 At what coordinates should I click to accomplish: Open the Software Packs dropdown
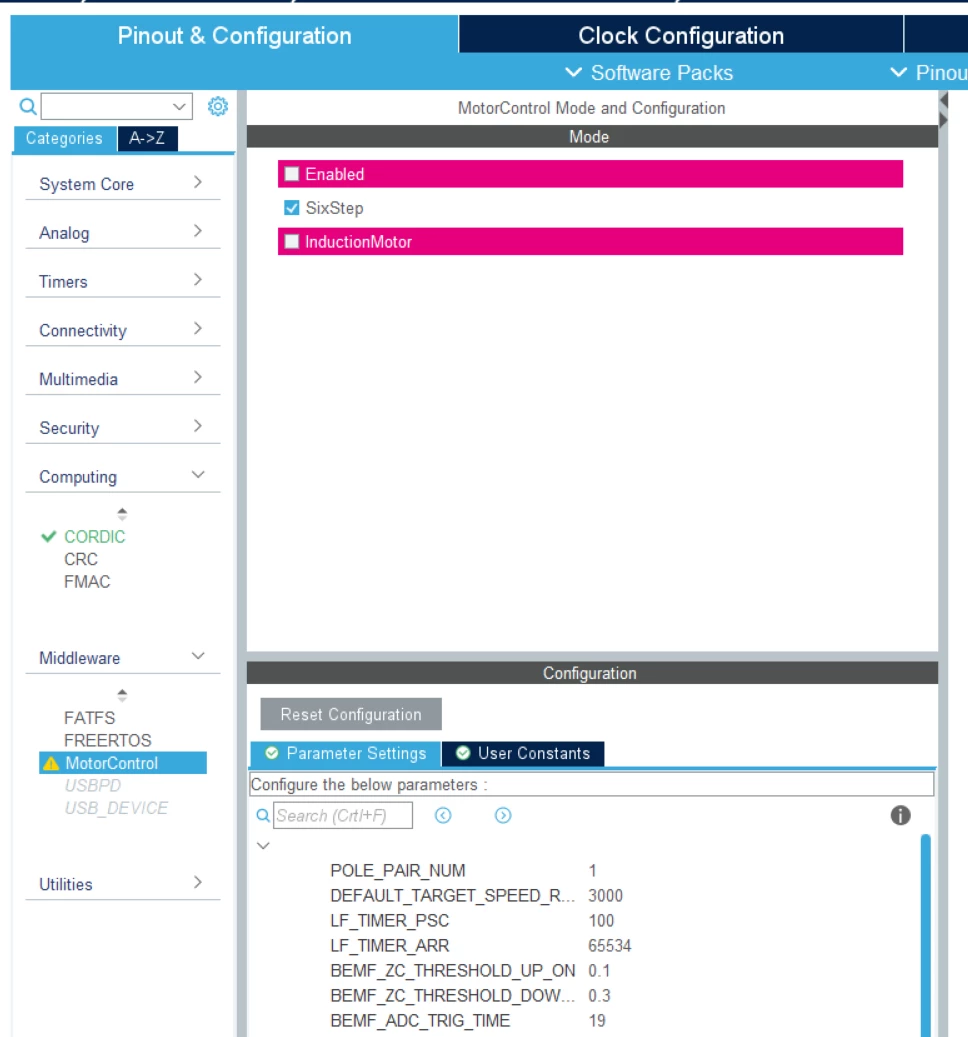[x=649, y=72]
